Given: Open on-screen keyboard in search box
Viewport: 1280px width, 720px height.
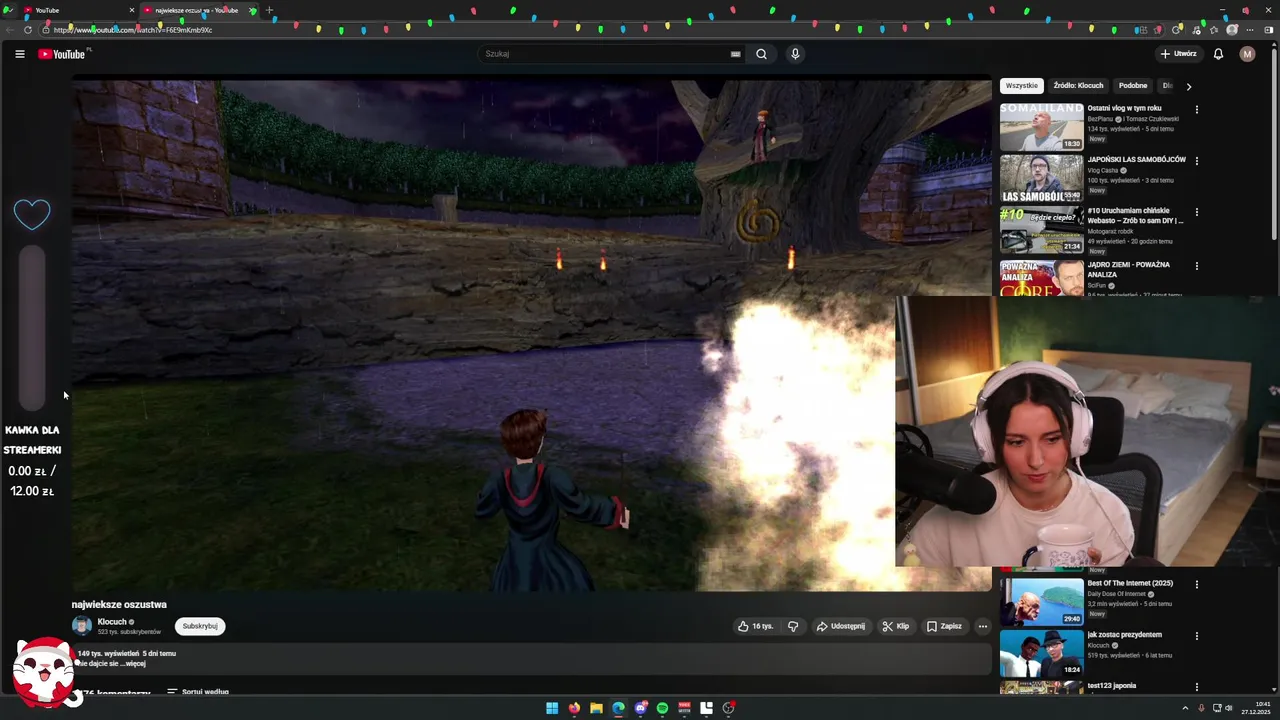Looking at the screenshot, I should [736, 54].
